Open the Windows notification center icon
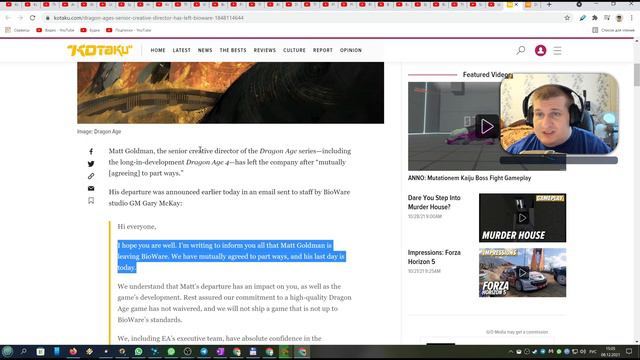The image size is (640, 360). [629, 351]
